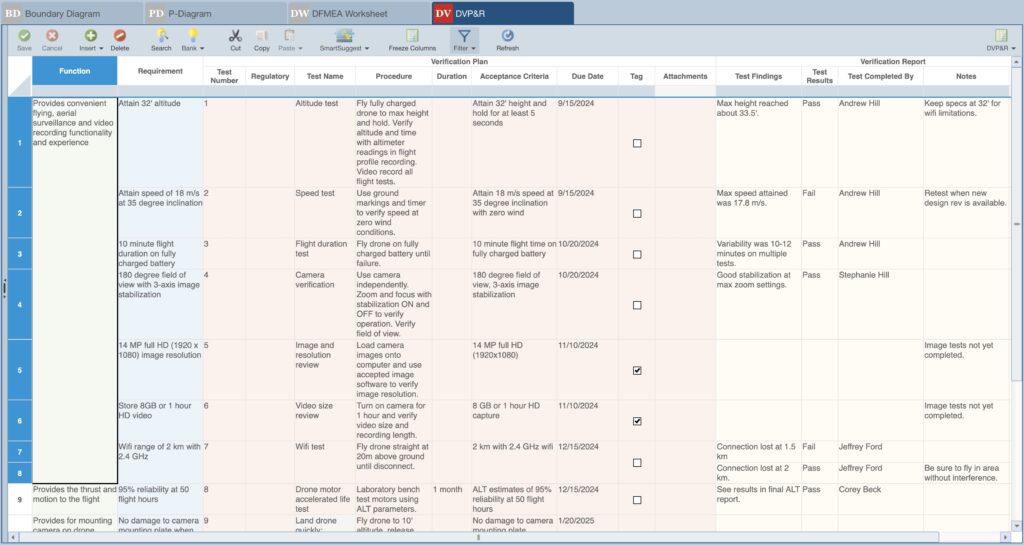The width and height of the screenshot is (1024, 545).
Task: Click the horizontal scrollbar at bottom
Action: [x=477, y=537]
